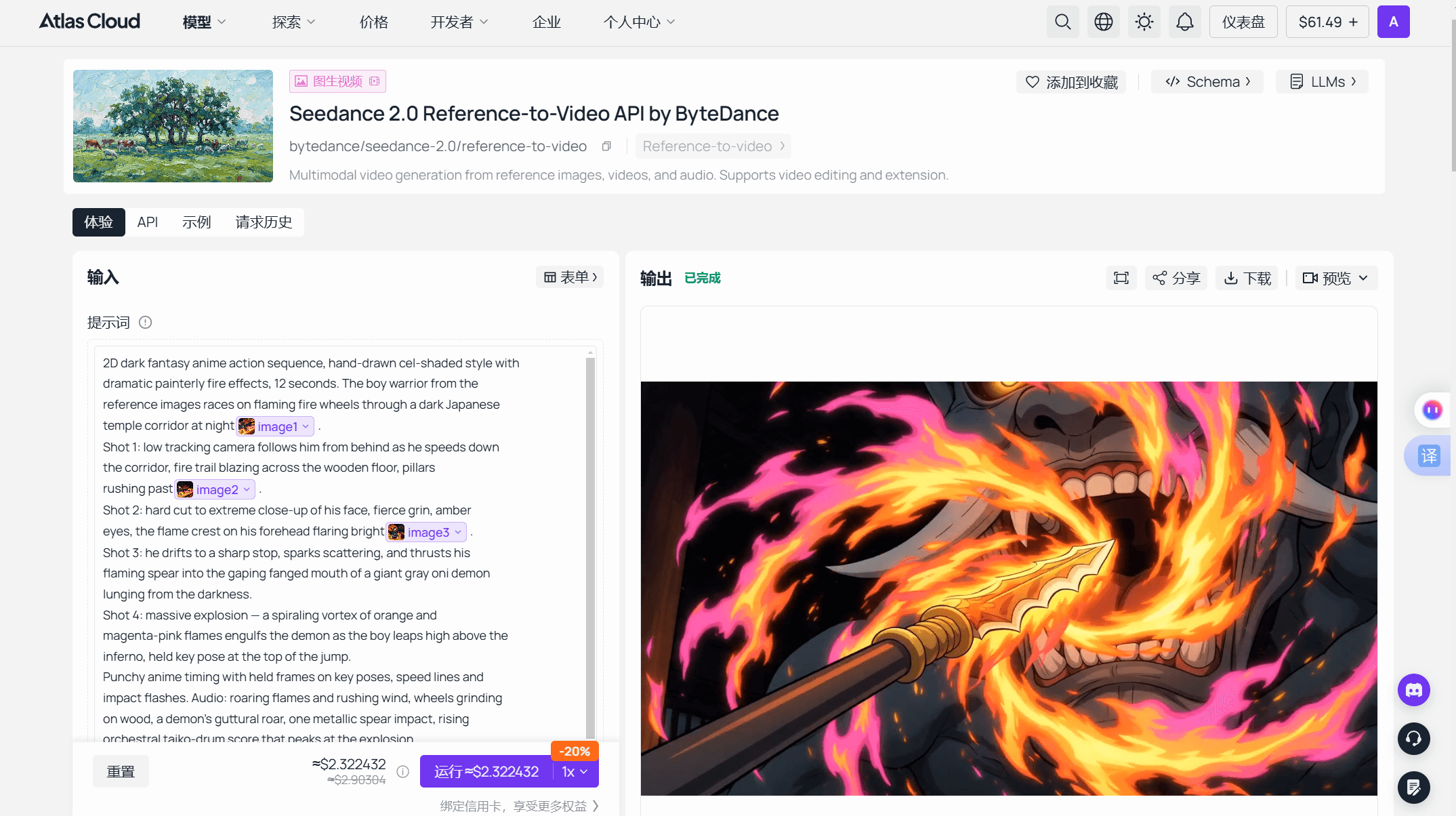The width and height of the screenshot is (1456, 816).
Task: Copy the model path bytedance/seedance-2.0
Action: coord(606,146)
